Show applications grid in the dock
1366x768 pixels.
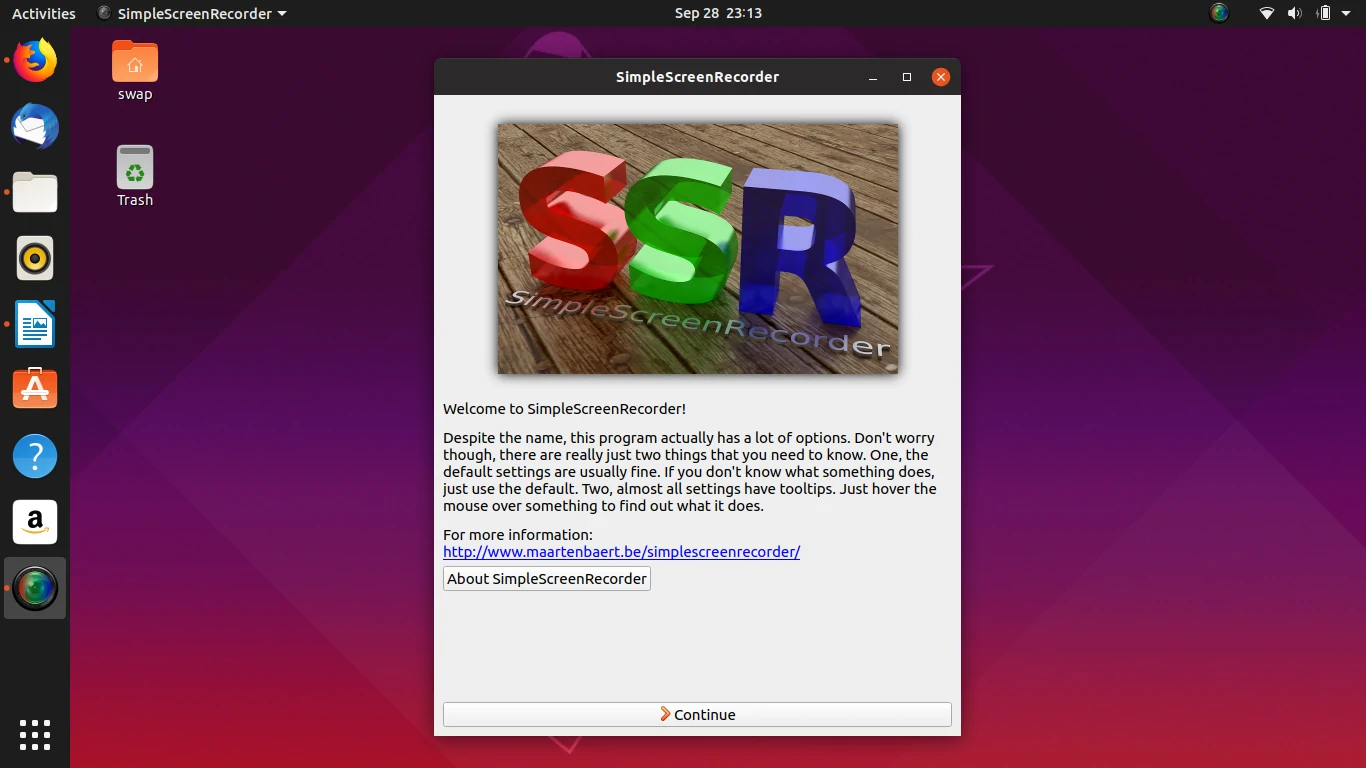35,734
